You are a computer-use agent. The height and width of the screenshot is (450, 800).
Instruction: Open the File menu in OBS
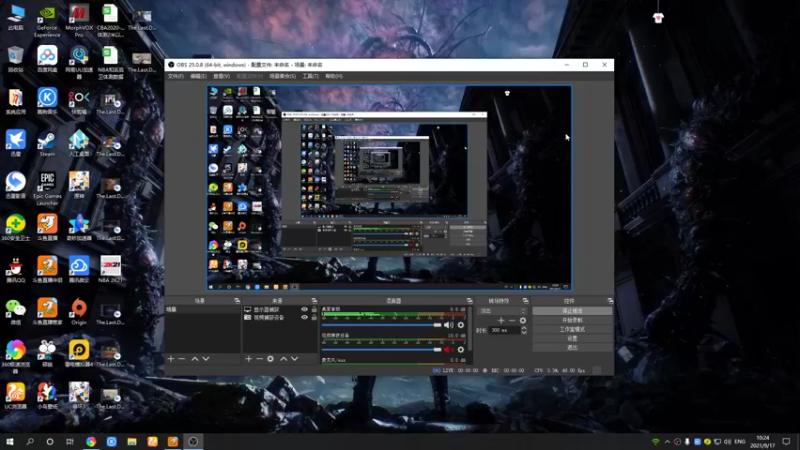[176, 76]
